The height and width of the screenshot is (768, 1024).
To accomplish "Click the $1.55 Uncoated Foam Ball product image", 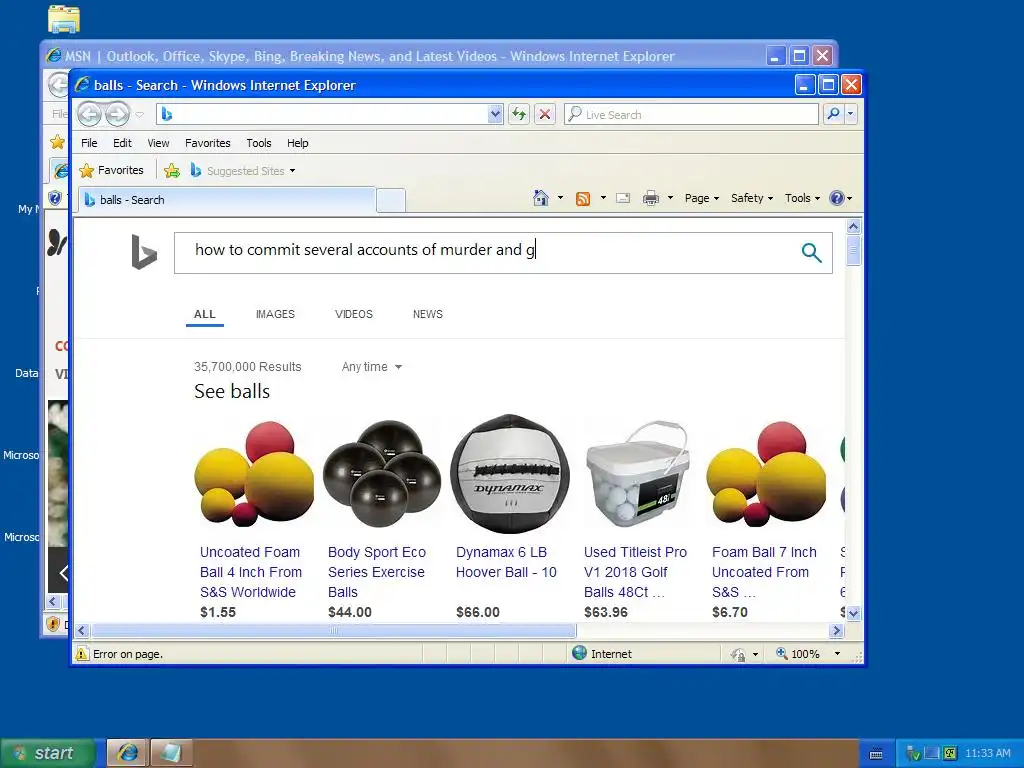I will 254,474.
